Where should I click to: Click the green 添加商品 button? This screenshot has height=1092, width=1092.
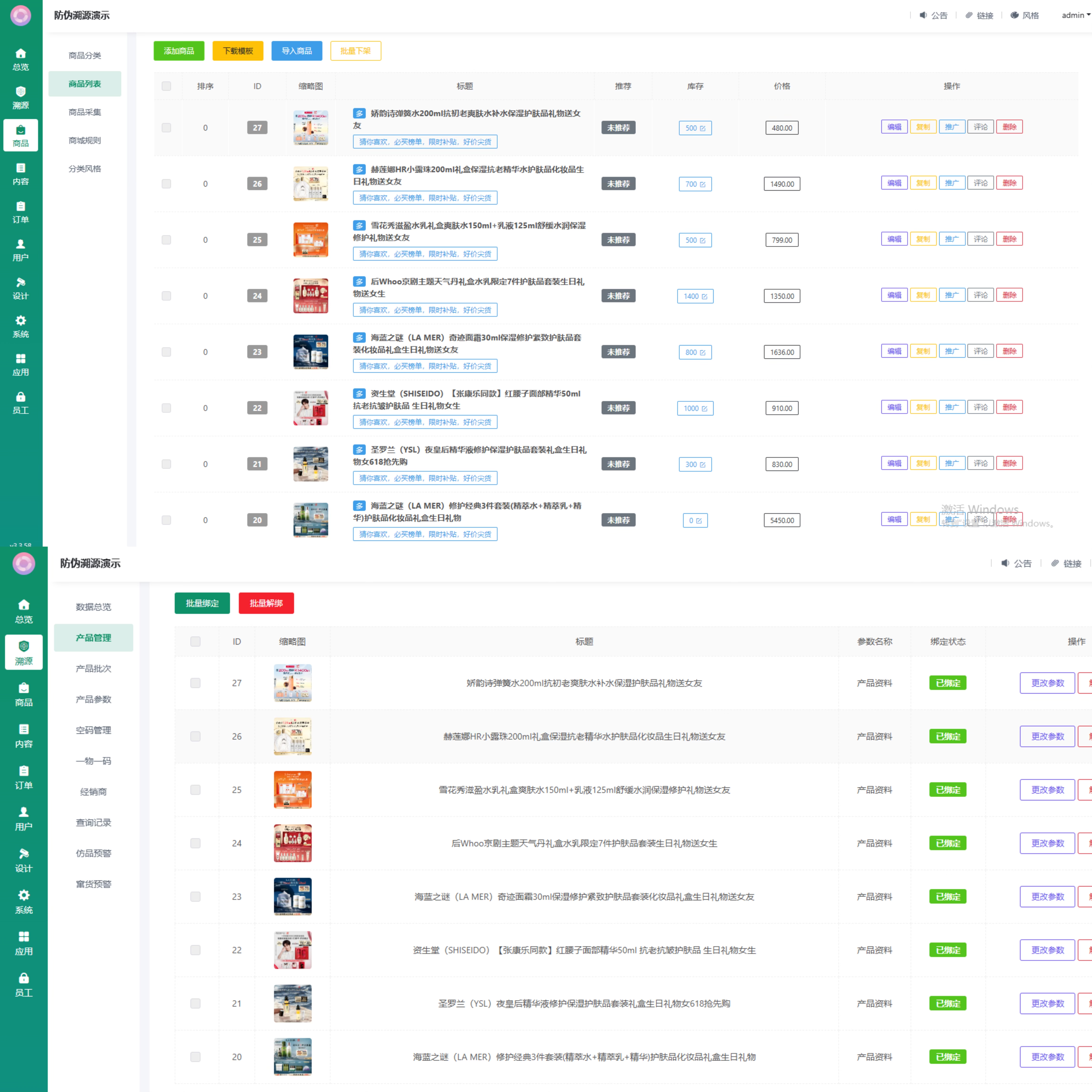pyautogui.click(x=179, y=51)
